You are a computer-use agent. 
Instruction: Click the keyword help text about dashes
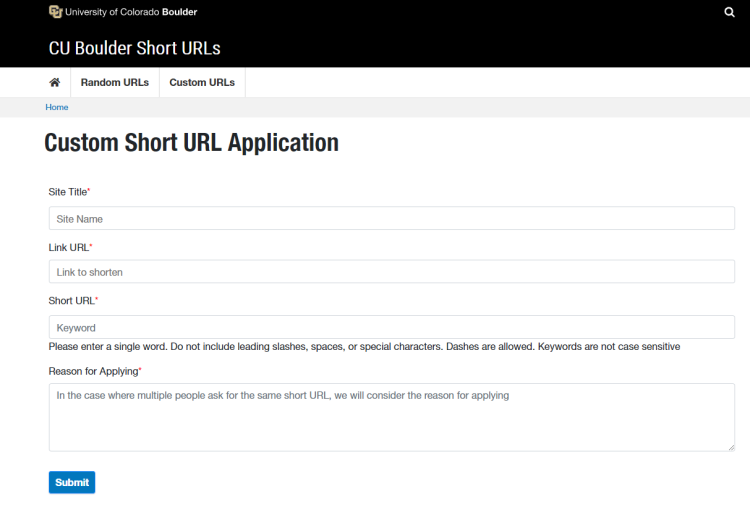(364, 346)
